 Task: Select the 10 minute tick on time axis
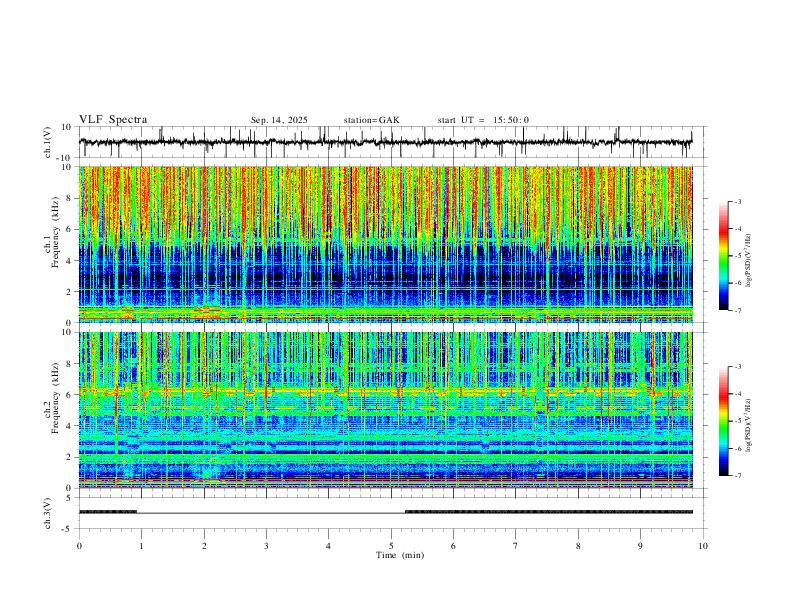pyautogui.click(x=703, y=545)
